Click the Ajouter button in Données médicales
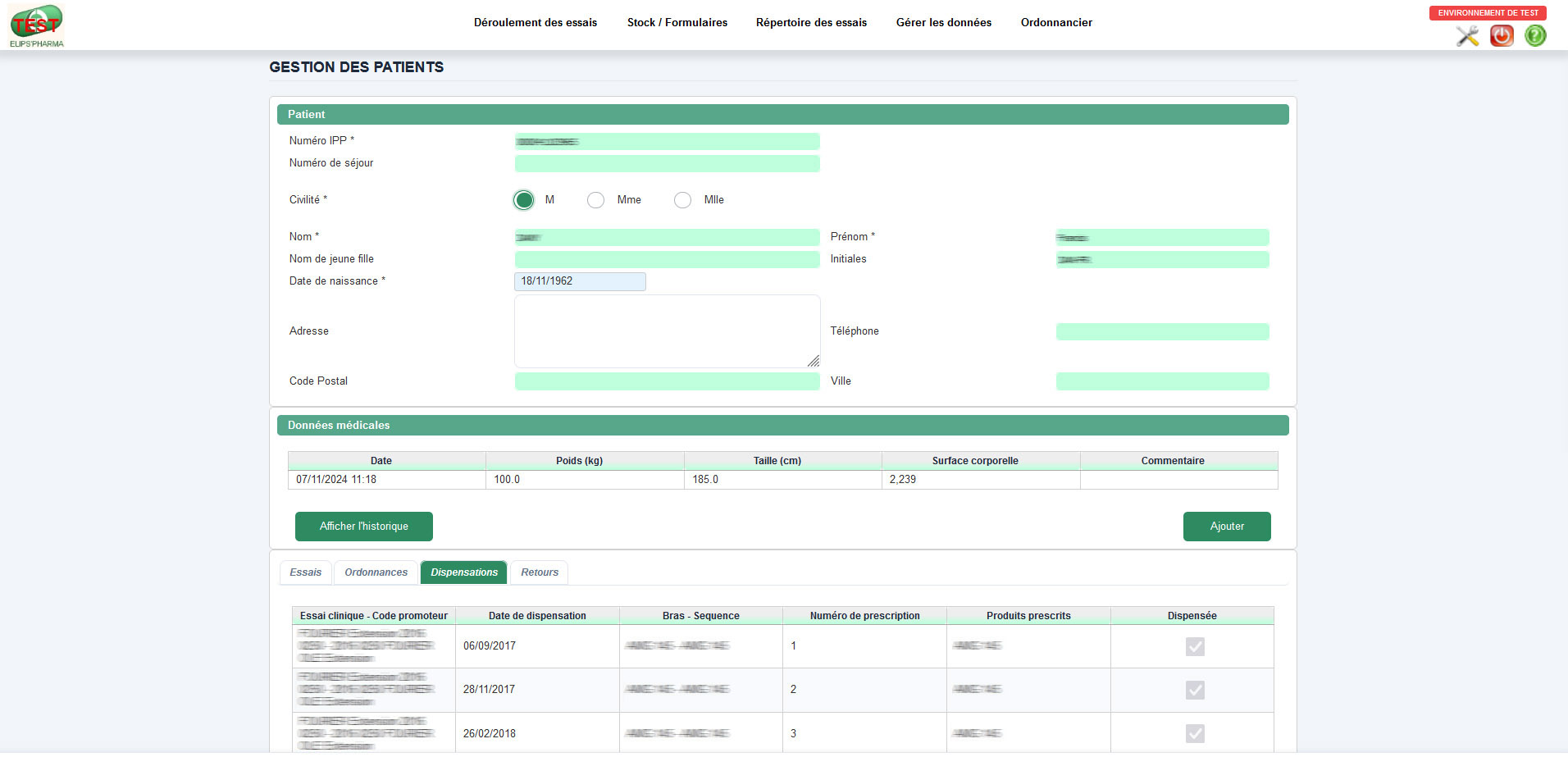 (1226, 526)
